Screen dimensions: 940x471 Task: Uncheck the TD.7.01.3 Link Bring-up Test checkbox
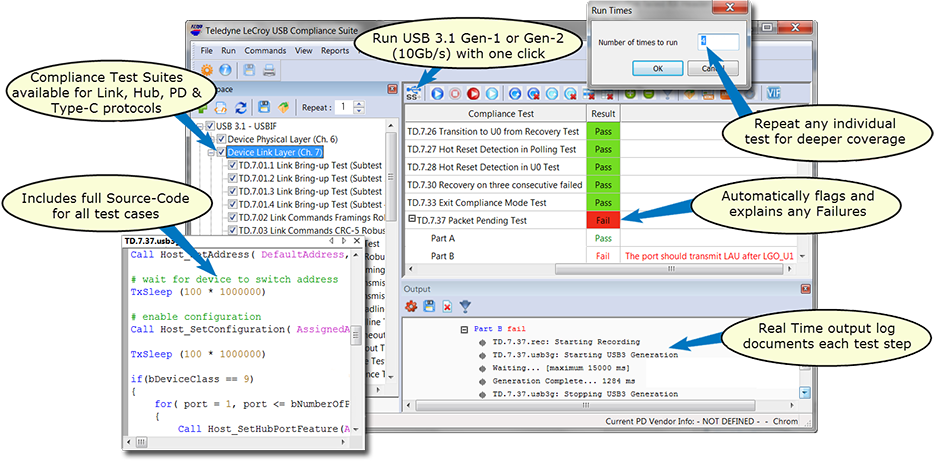pos(233,191)
